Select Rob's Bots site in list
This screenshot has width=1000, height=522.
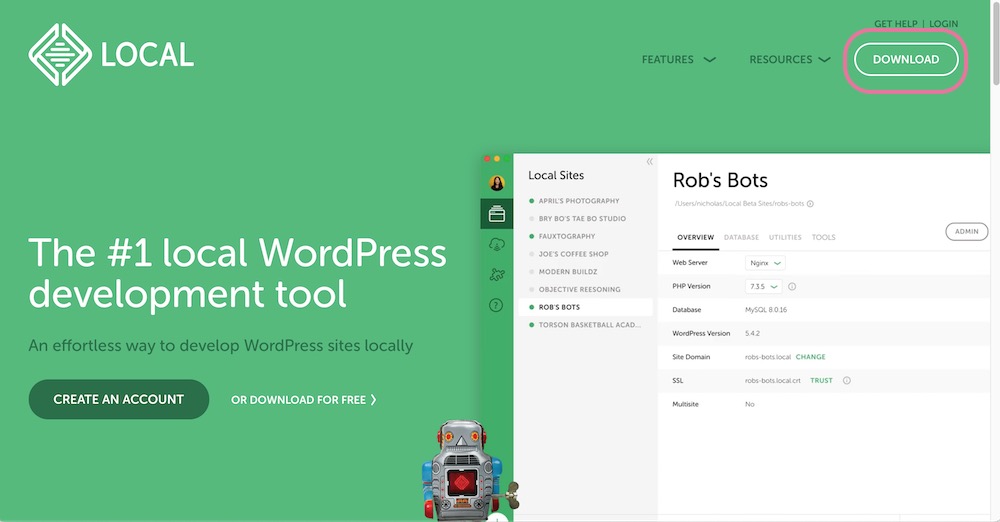pyautogui.click(x=585, y=307)
